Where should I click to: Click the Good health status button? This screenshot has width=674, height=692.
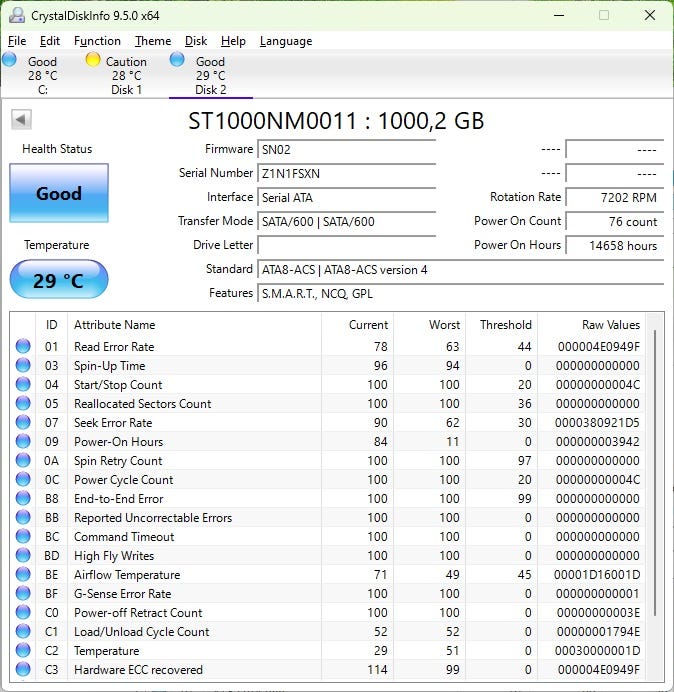point(59,193)
